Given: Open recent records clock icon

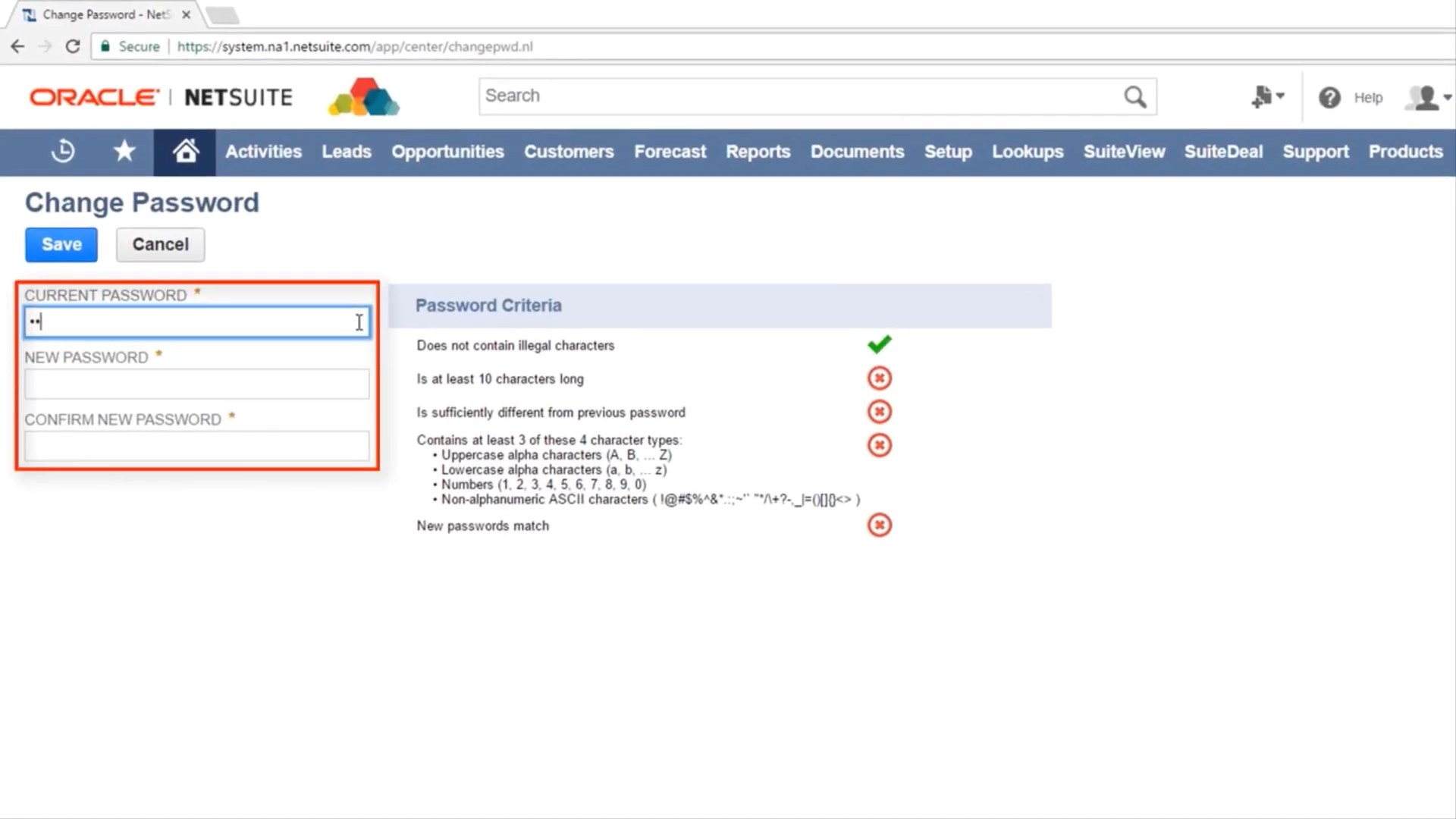Looking at the screenshot, I should coord(63,151).
